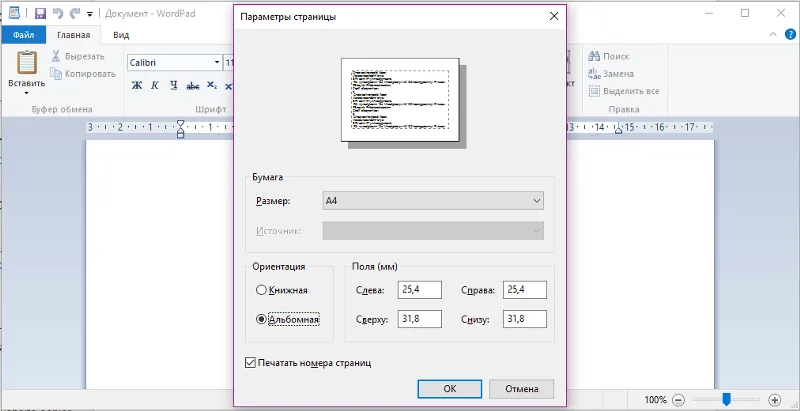The width and height of the screenshot is (800, 411).
Task: Click the 100% zoom level text
Action: pos(655,400)
